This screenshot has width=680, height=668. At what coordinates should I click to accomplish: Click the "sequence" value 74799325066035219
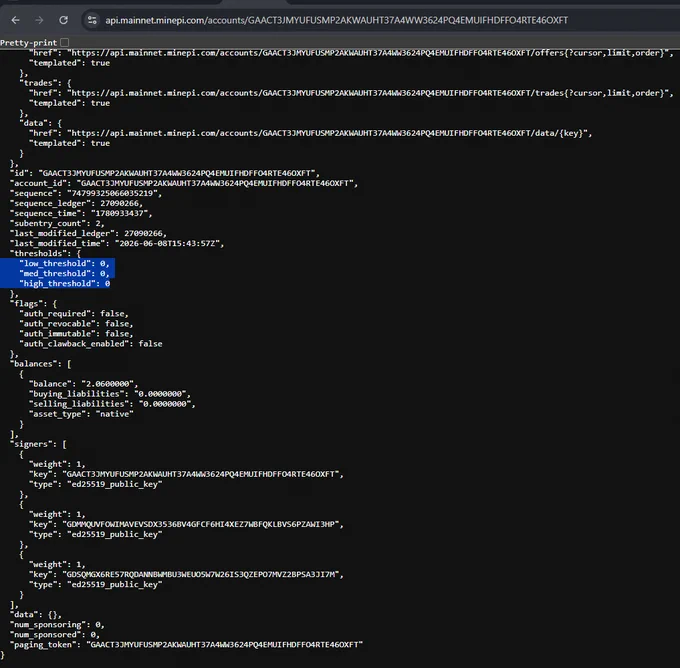pos(114,193)
